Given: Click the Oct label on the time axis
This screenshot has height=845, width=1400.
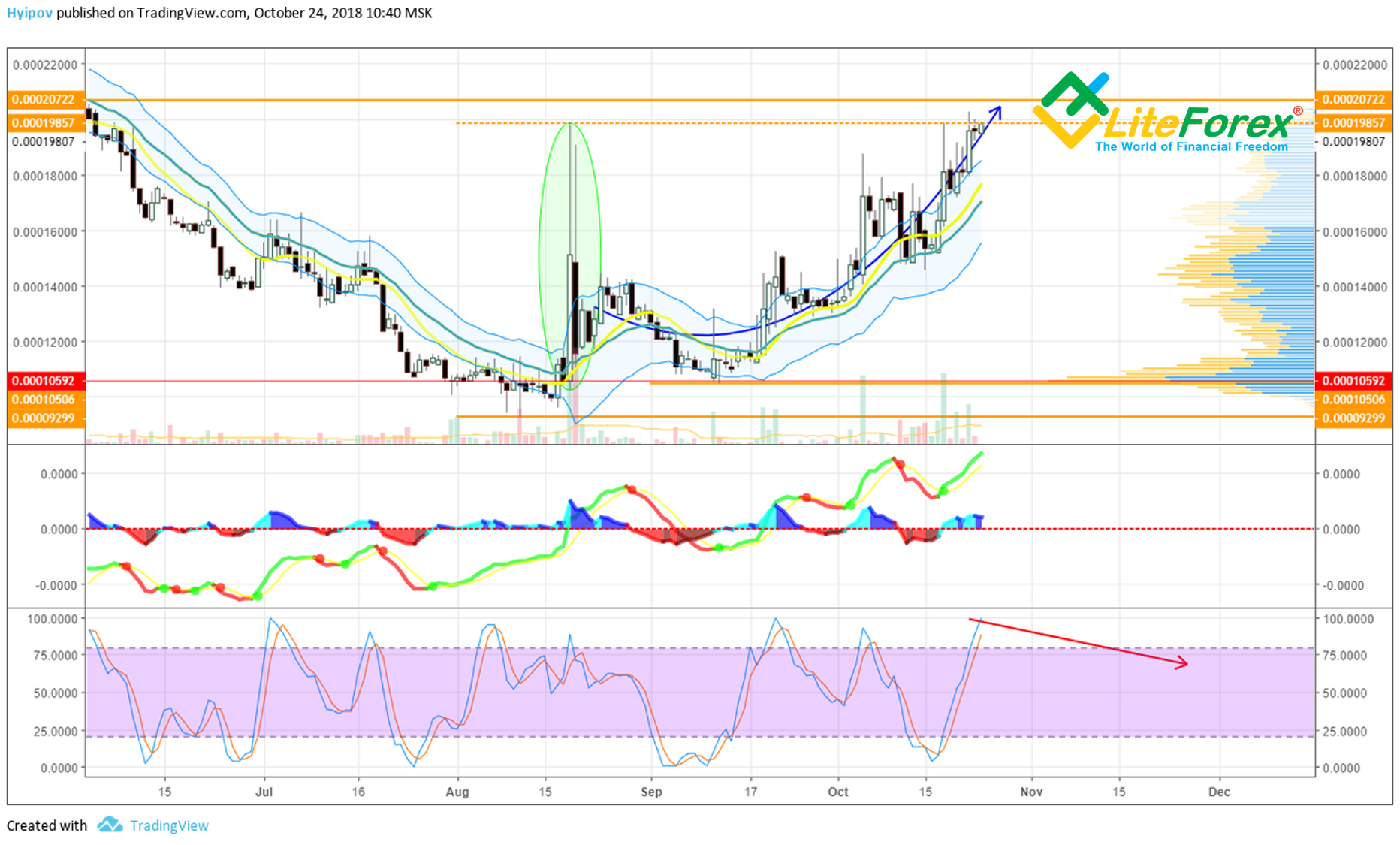Looking at the screenshot, I should 838,792.
